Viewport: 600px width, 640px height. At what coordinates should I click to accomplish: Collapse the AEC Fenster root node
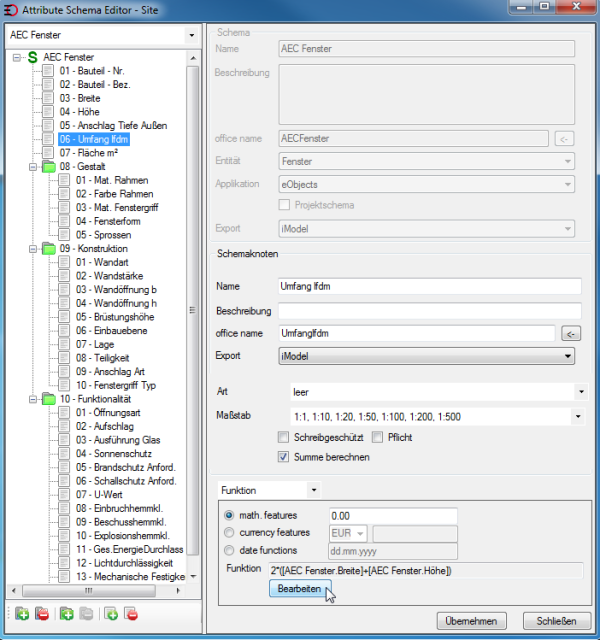tap(17, 58)
